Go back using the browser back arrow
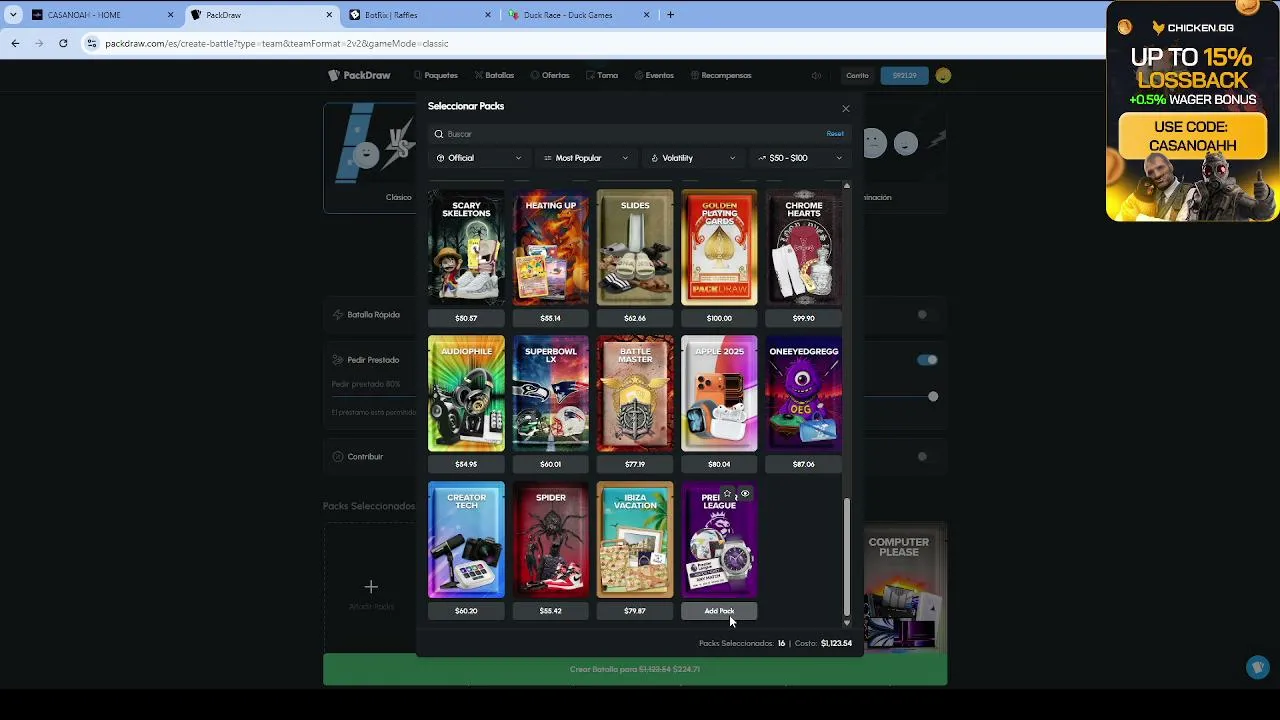 pos(15,43)
